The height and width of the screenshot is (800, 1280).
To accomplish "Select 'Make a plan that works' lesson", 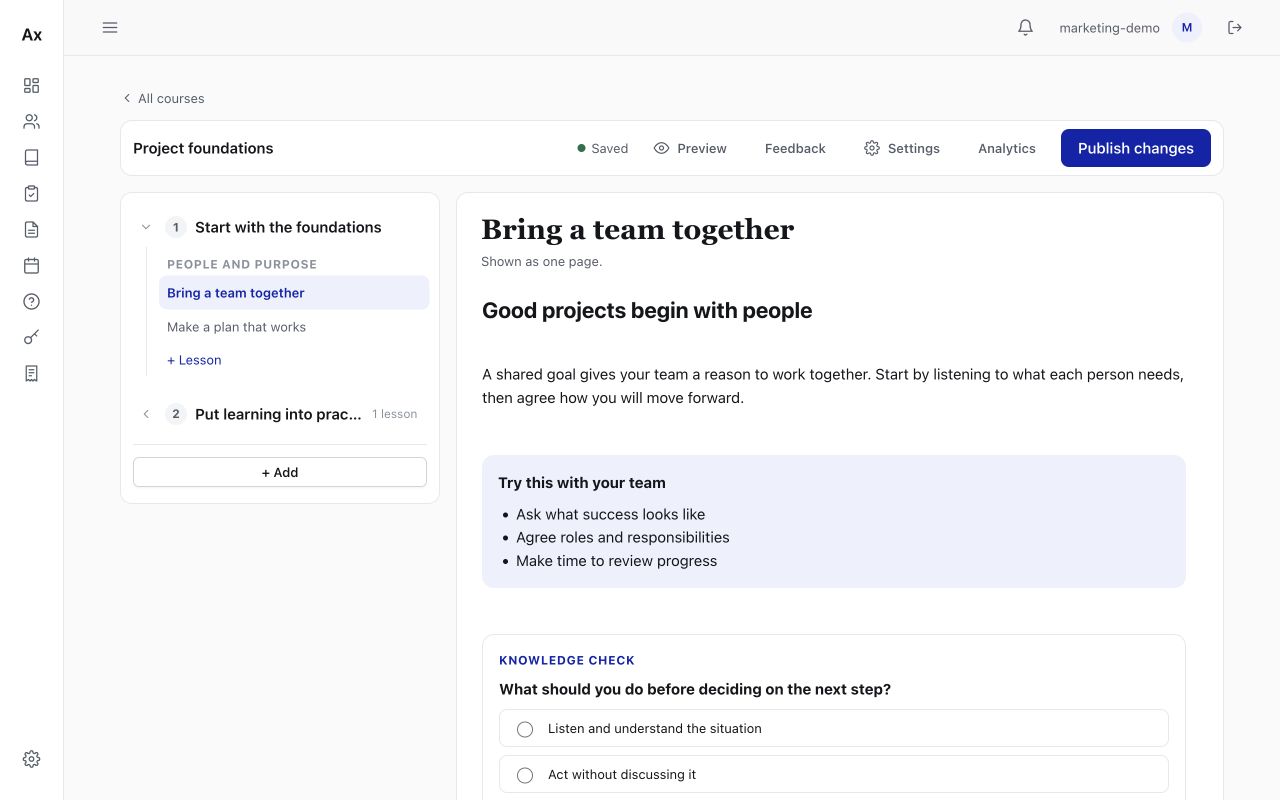I will click(294, 327).
